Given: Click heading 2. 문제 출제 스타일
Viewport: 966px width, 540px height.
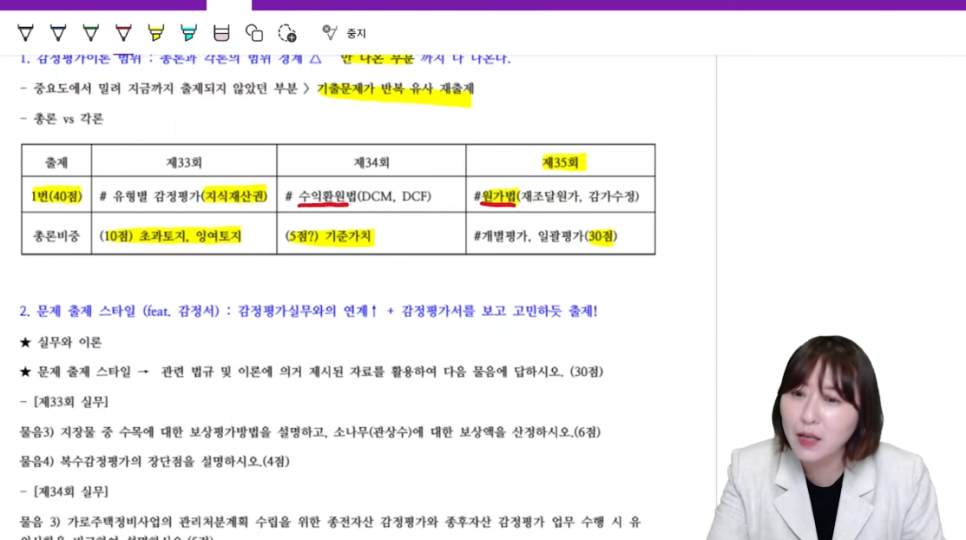Looking at the screenshot, I should pos(308,311).
